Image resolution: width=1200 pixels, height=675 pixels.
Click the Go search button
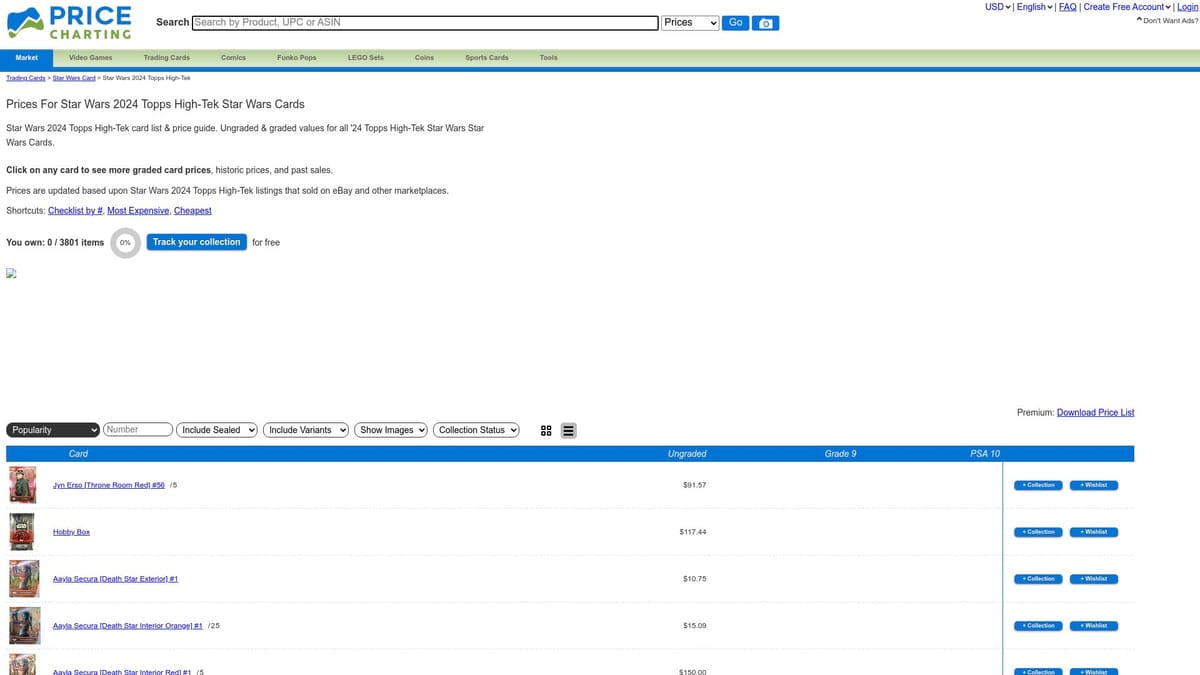pyautogui.click(x=736, y=22)
